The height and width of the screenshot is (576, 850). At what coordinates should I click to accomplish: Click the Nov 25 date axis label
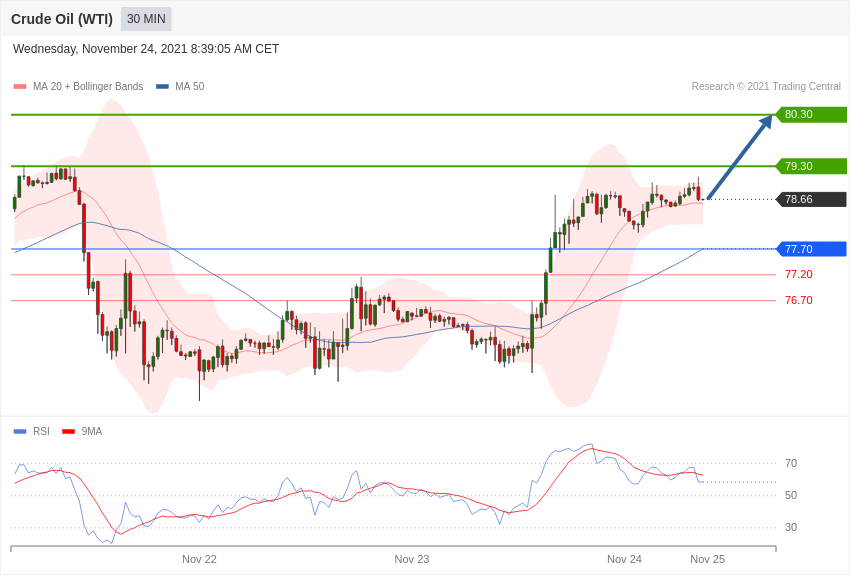pos(707,559)
